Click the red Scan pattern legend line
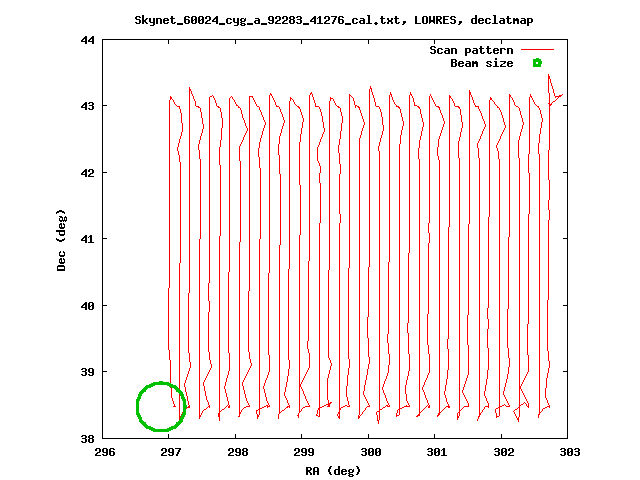 pyautogui.click(x=537, y=50)
